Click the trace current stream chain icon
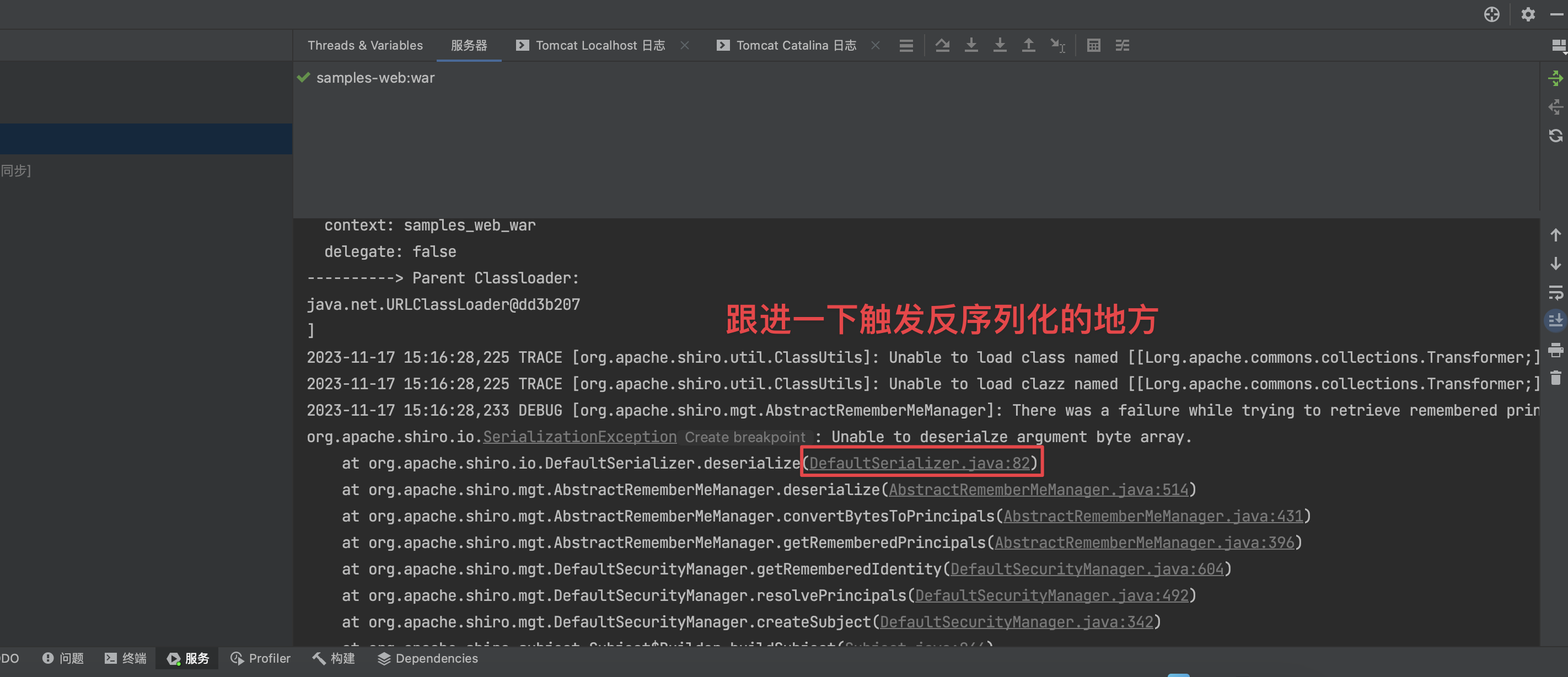1568x677 pixels. [1123, 46]
